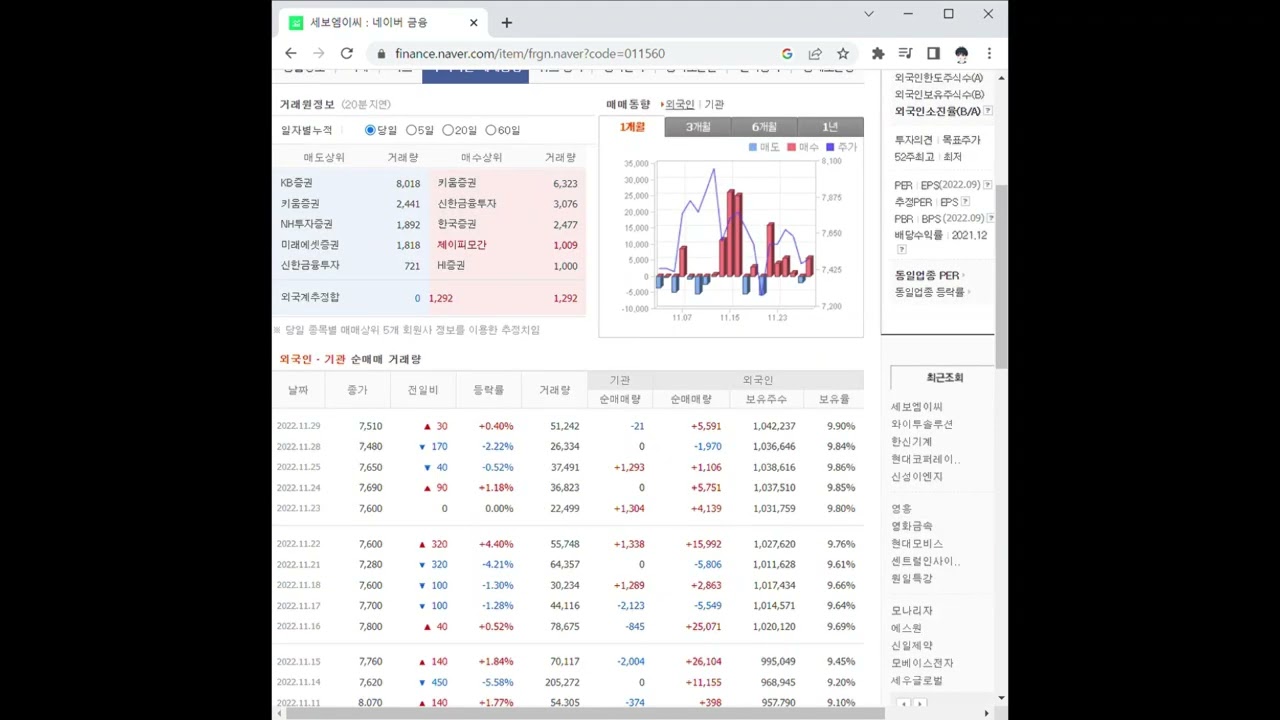Open 현대모비스 in recent views
1280x720 pixels.
point(917,543)
